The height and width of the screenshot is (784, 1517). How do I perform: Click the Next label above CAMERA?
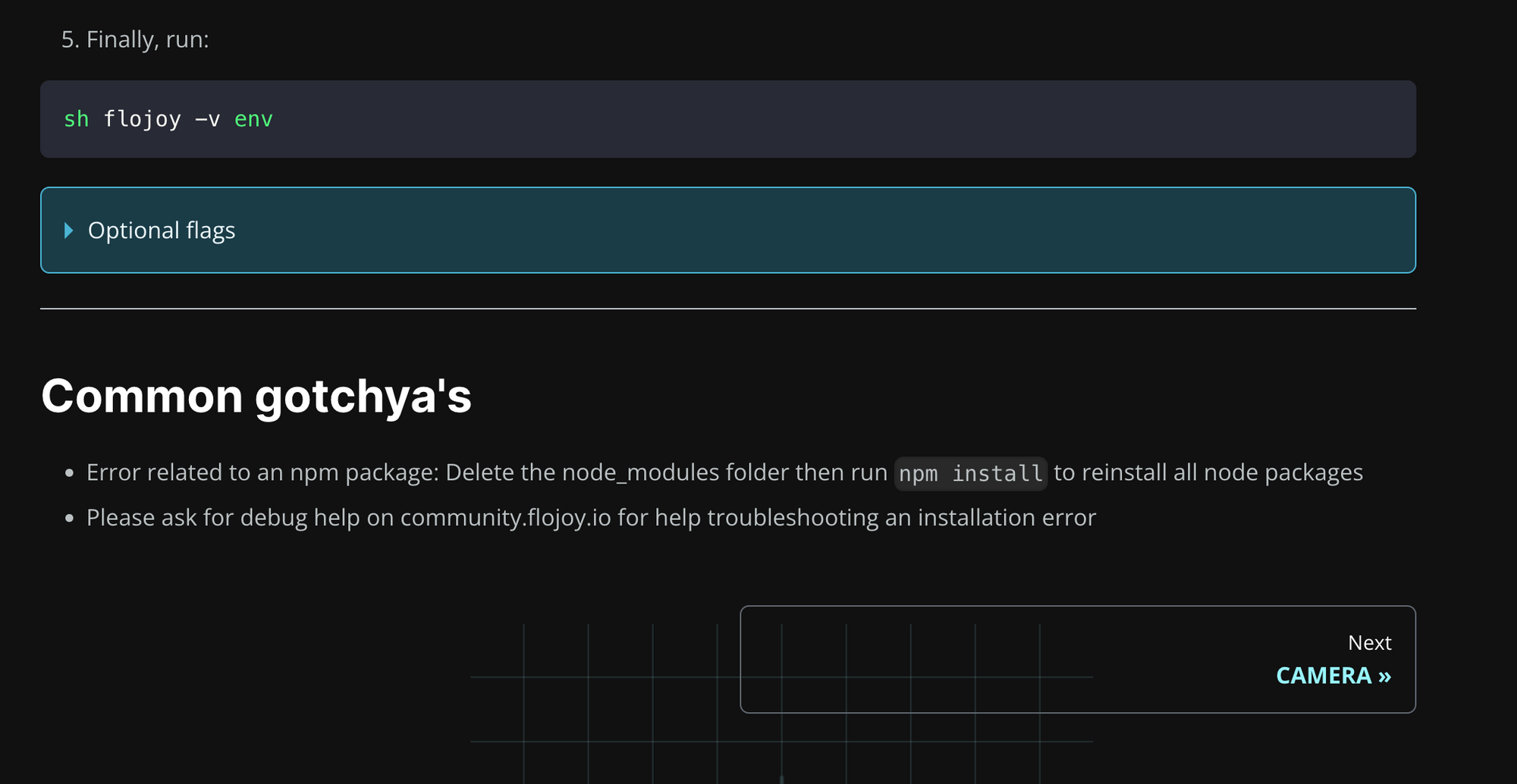pyautogui.click(x=1370, y=642)
